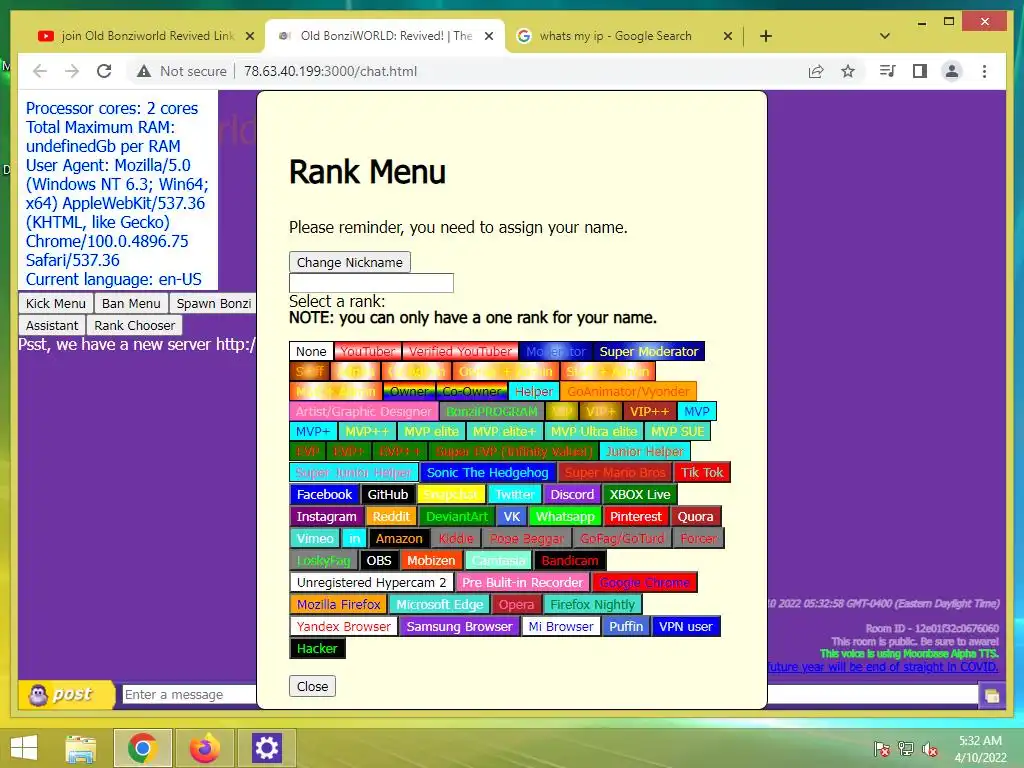
Task: Open the Ban Menu
Action: point(131,303)
